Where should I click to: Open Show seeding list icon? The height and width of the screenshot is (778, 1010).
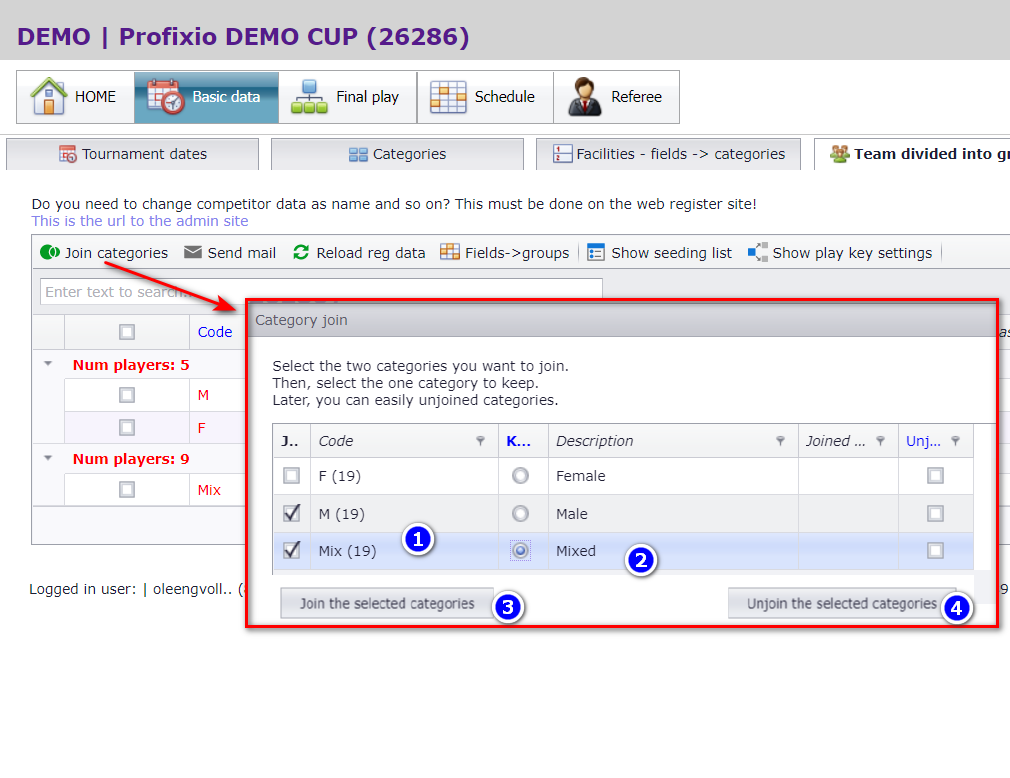596,252
